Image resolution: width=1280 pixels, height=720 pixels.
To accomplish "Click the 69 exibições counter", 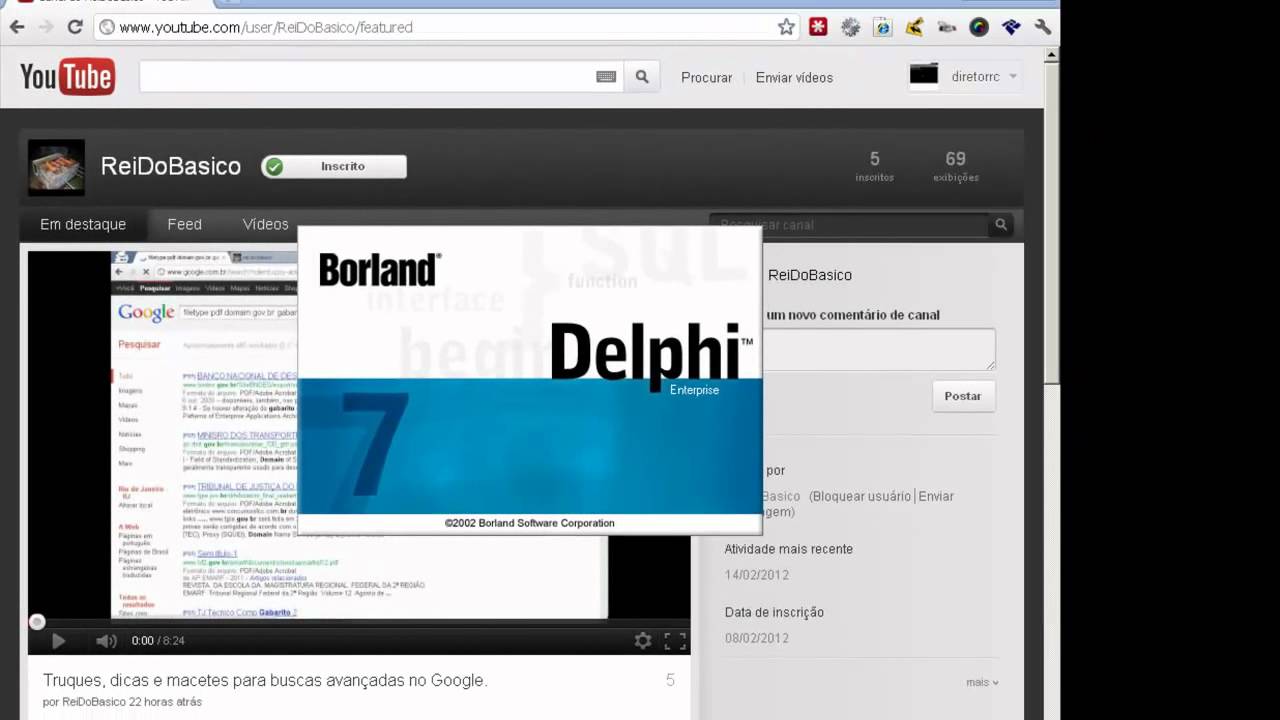I will pos(955,166).
